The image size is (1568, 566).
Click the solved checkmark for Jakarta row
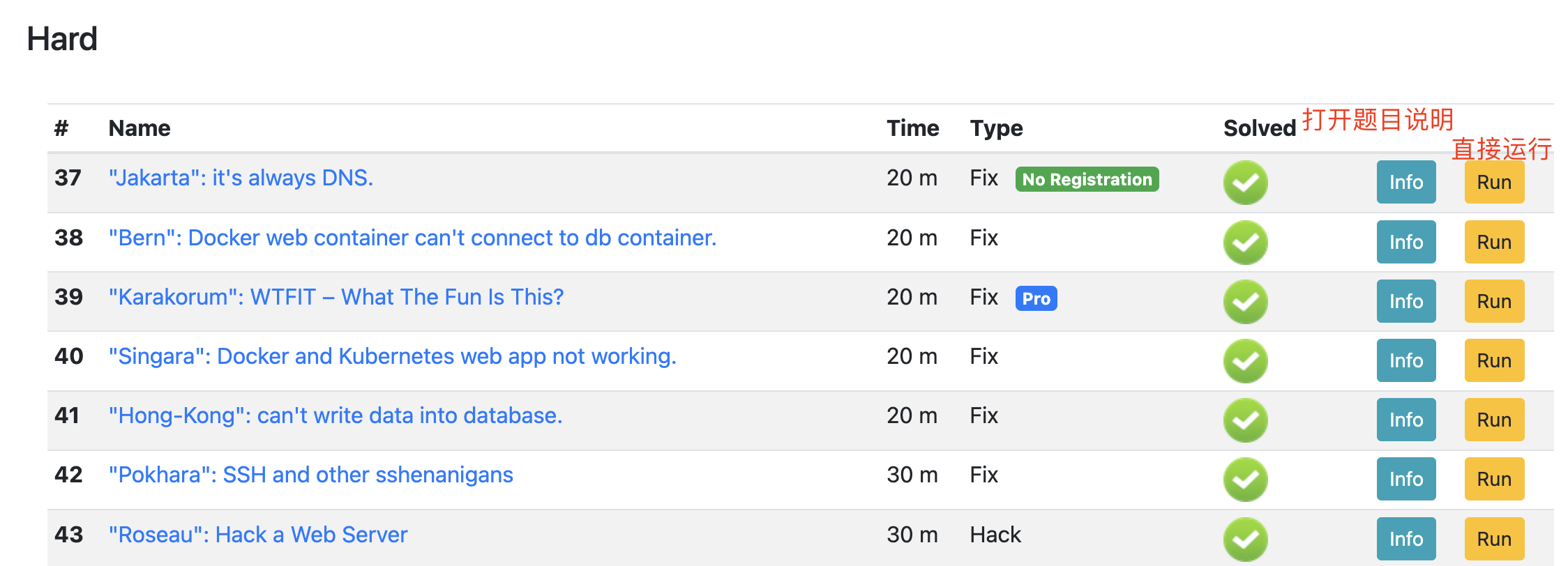point(1245,183)
